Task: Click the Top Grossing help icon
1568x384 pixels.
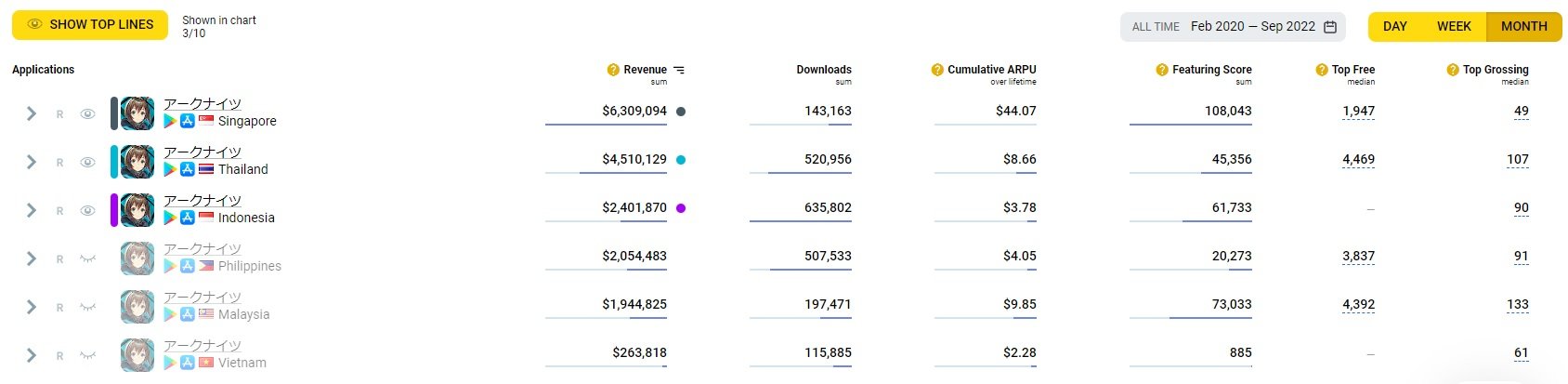Action: 1453,70
